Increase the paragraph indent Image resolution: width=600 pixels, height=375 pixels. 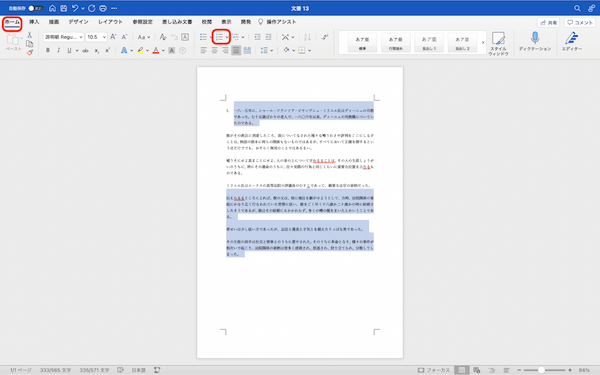point(268,37)
